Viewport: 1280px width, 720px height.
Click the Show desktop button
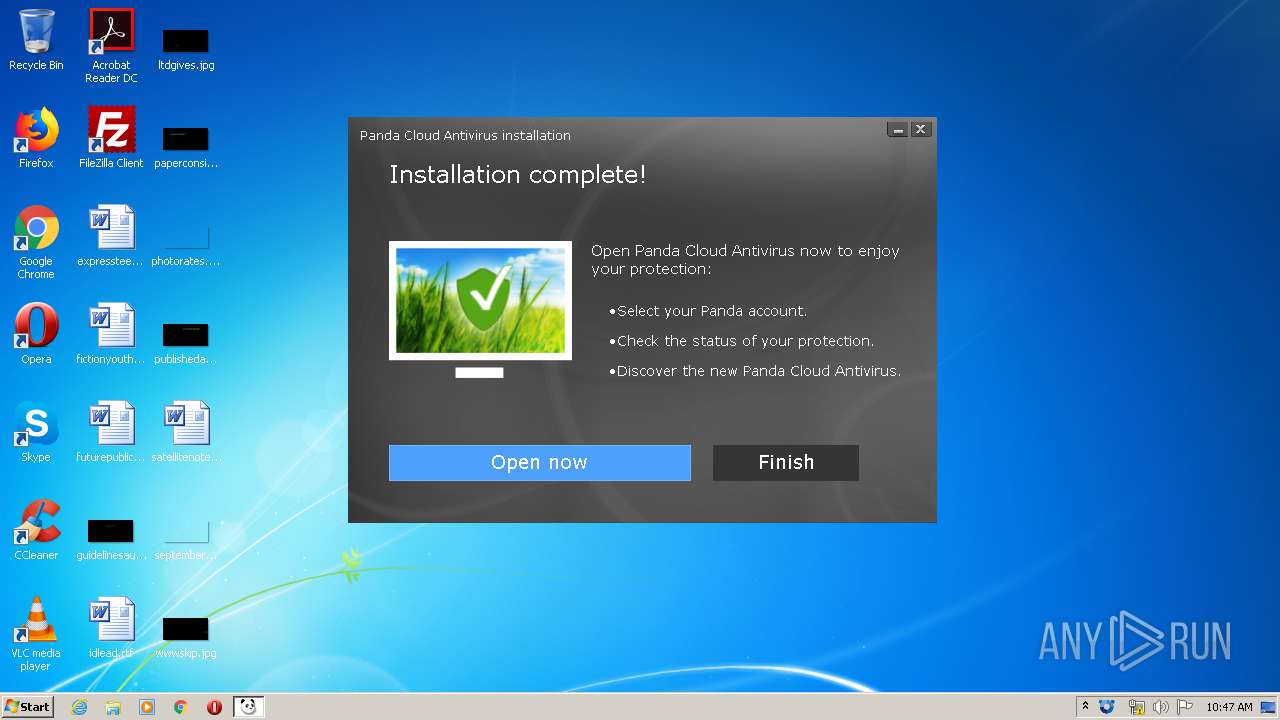(1269, 707)
